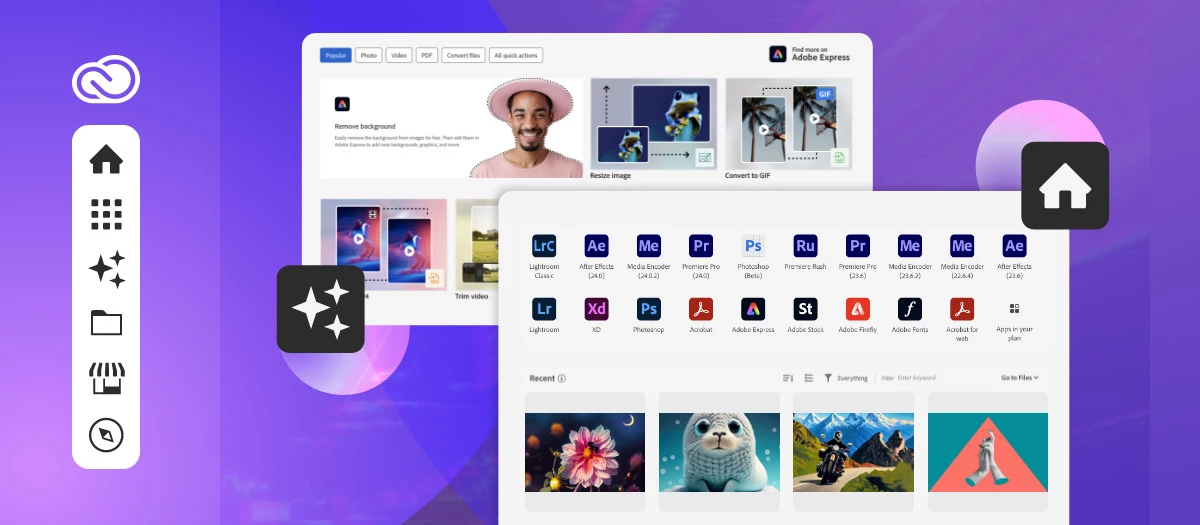Open the Everything filter in Recent
This screenshot has height=525, width=1200.
click(x=846, y=378)
